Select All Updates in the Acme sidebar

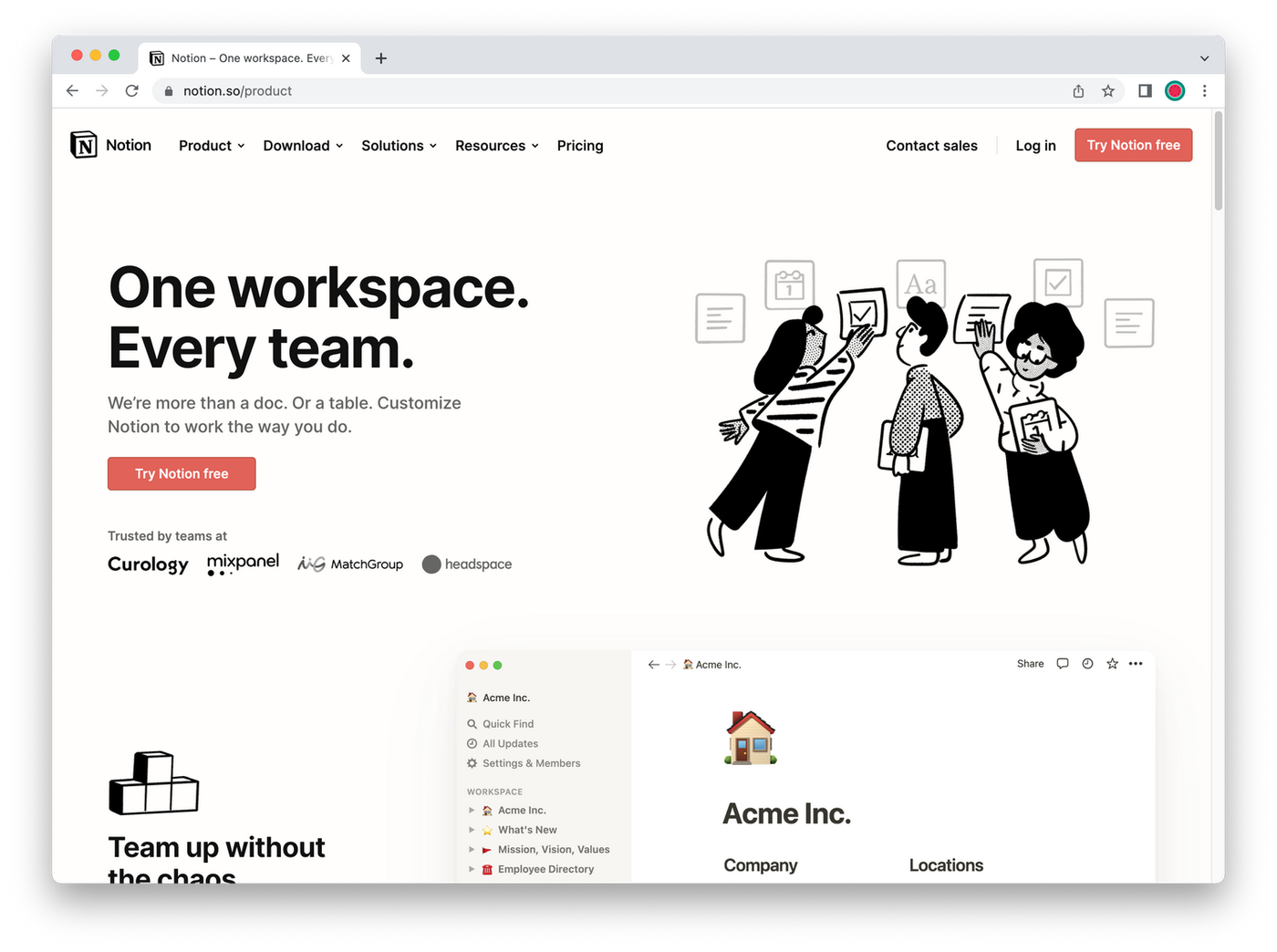pos(509,743)
